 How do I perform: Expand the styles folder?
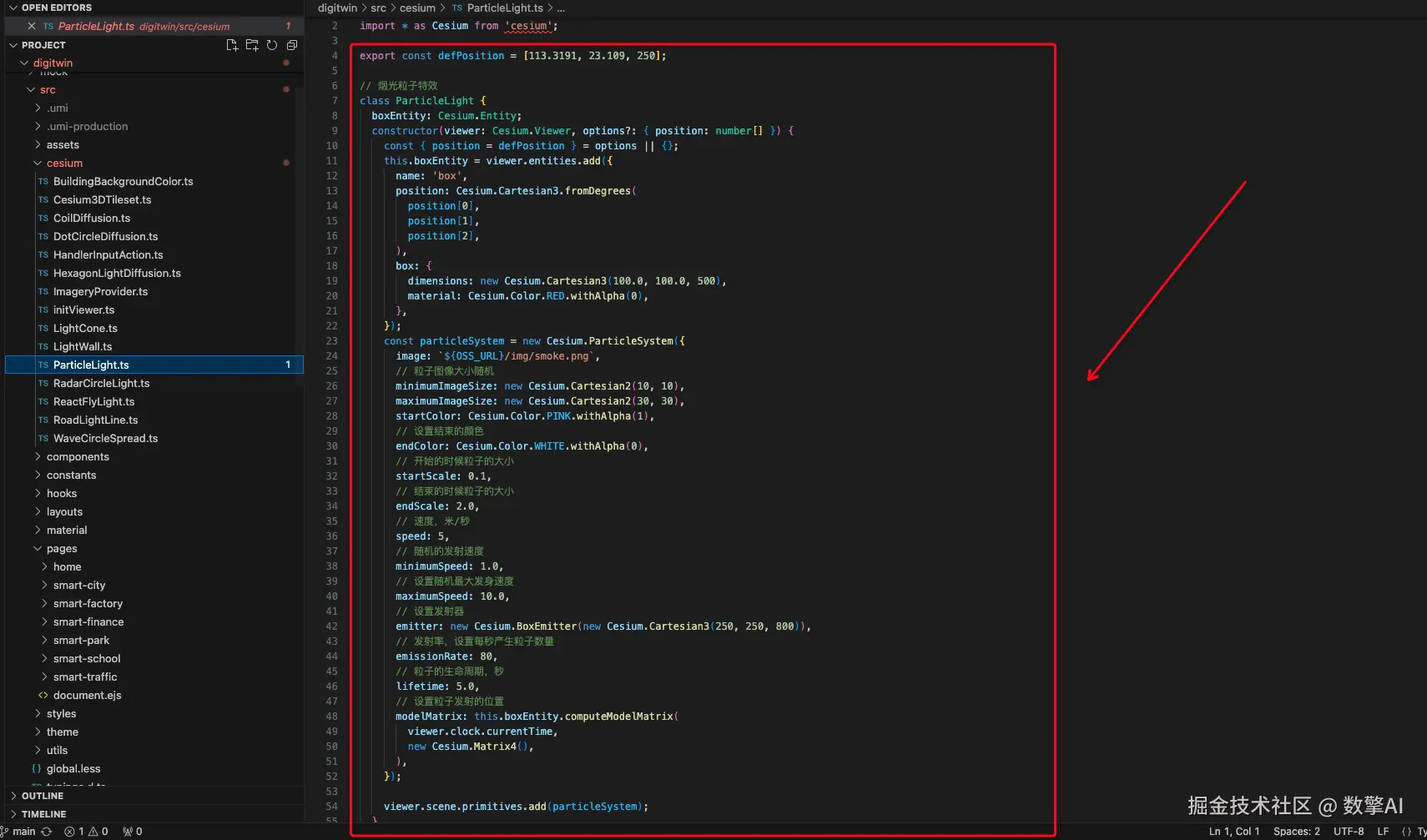pos(38,714)
